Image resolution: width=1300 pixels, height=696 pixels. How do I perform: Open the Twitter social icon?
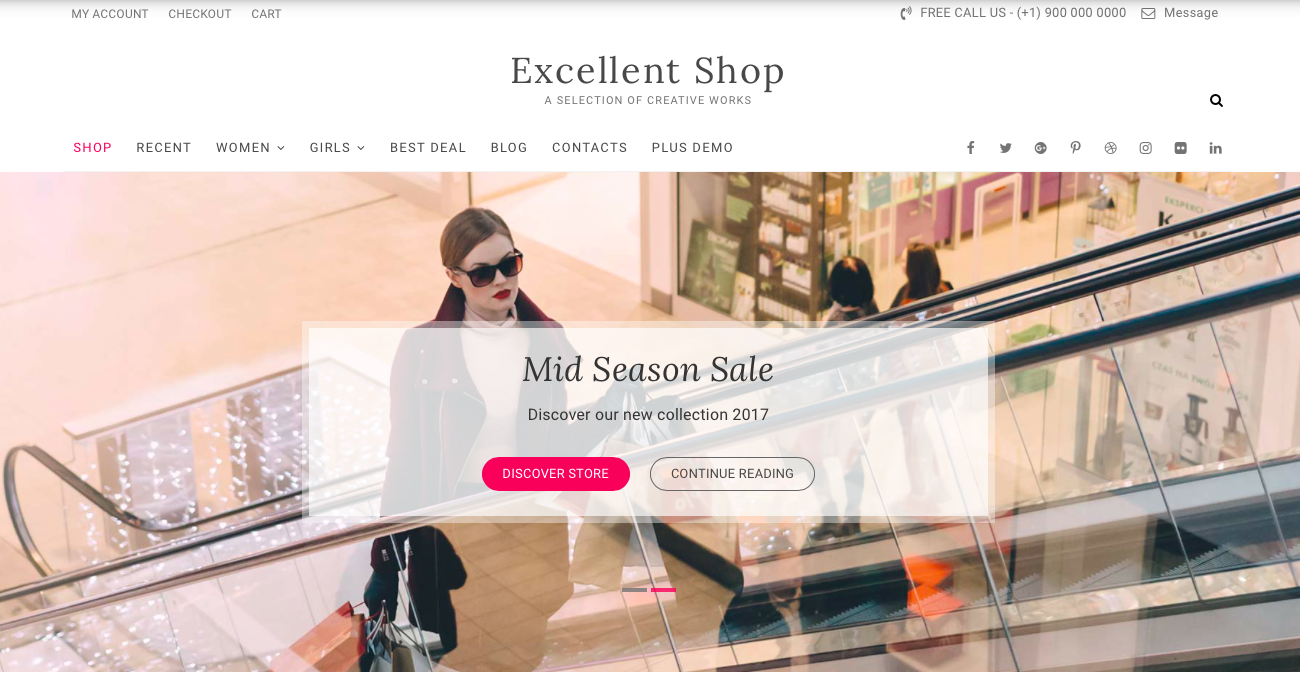coord(1005,148)
